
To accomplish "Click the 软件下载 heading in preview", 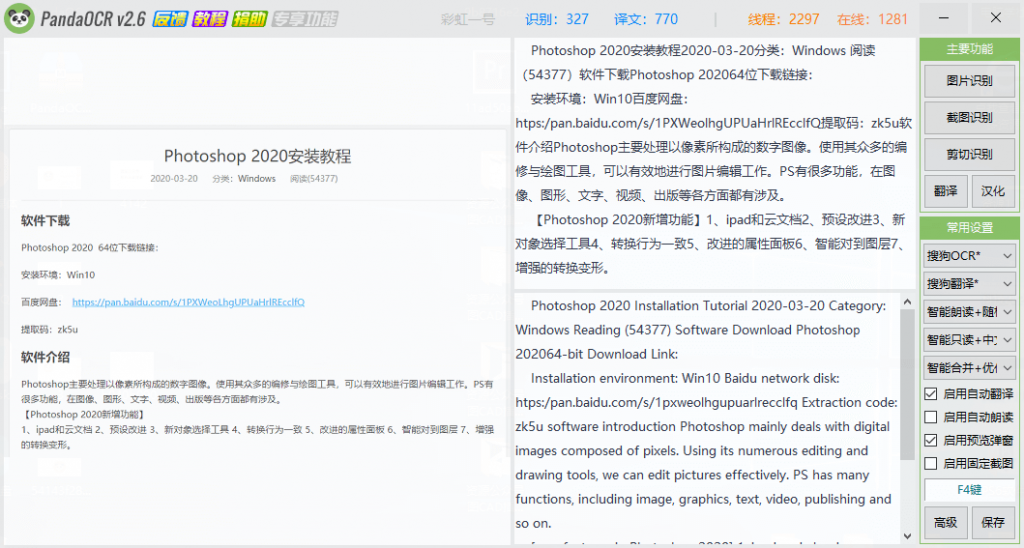I will [x=45, y=221].
